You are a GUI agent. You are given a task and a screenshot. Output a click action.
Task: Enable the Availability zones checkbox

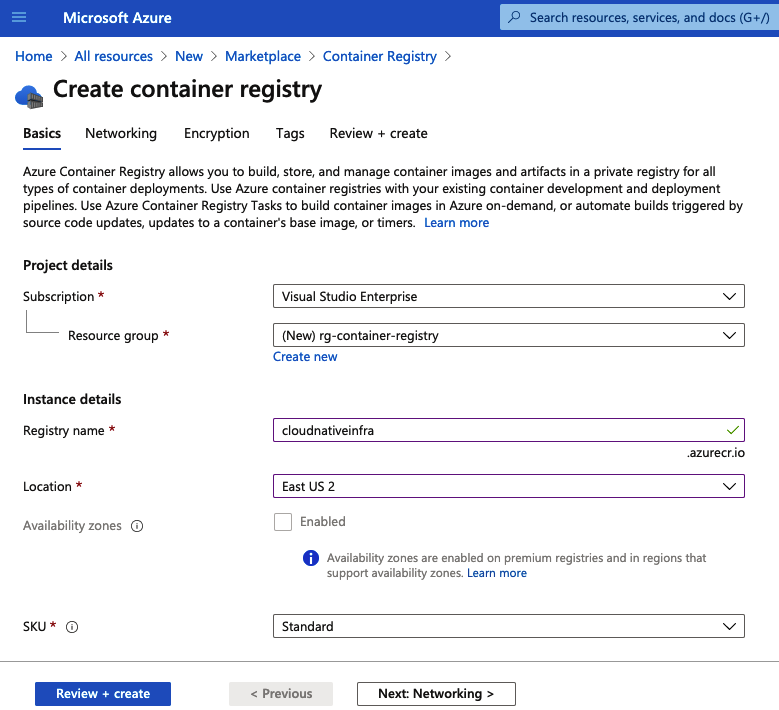[x=283, y=522]
